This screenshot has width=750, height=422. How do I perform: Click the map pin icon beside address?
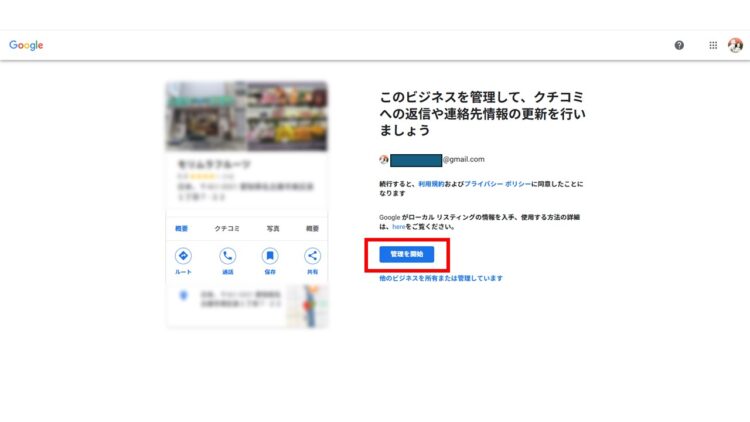click(183, 295)
